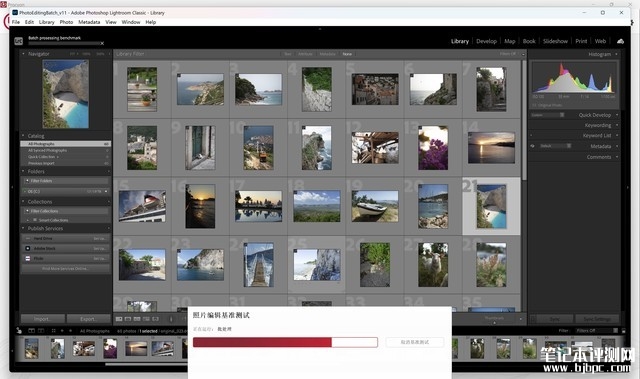Click the Flickr publish service icon
The image size is (640, 379).
[x=28, y=258]
